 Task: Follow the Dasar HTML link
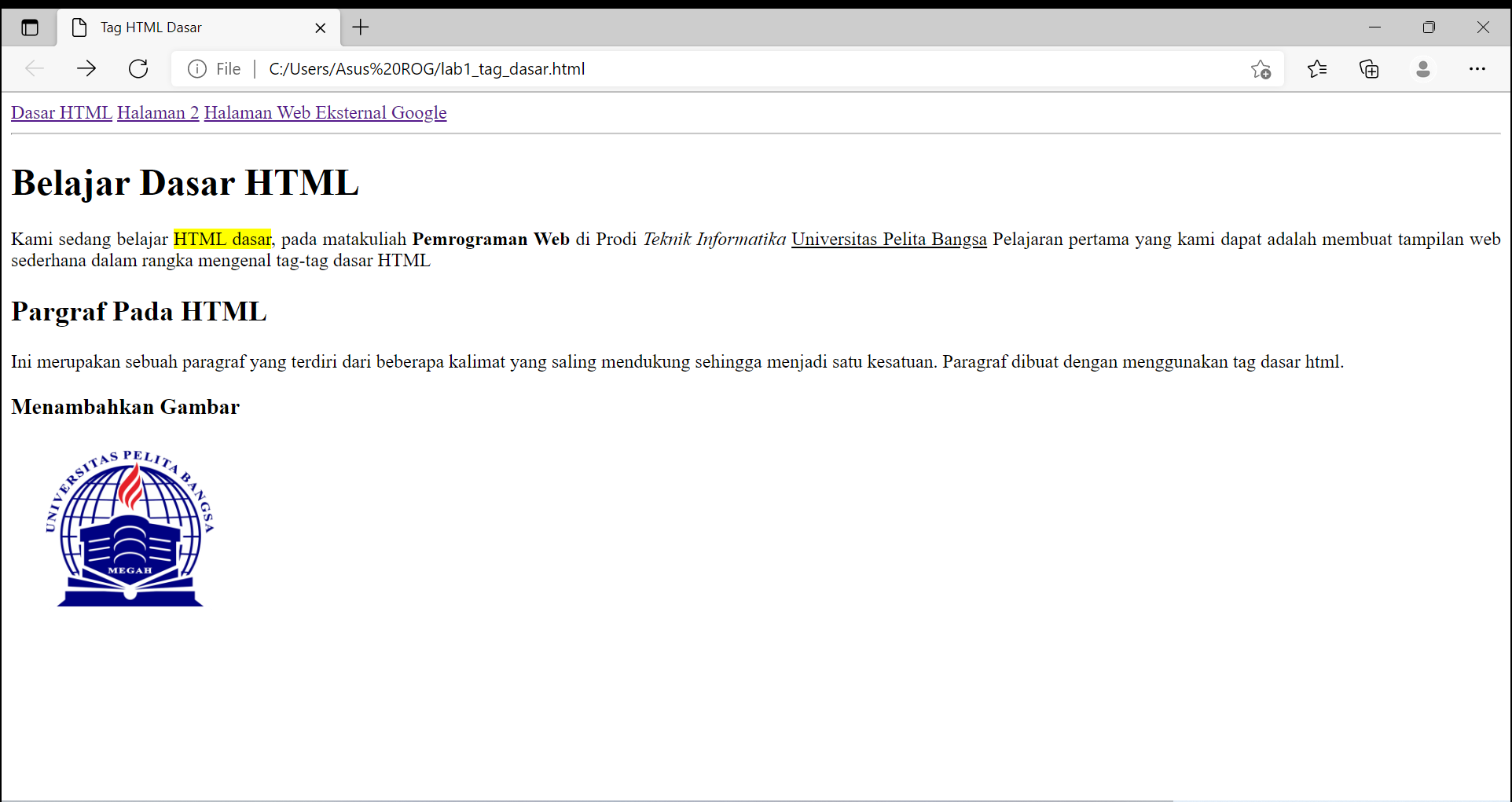61,112
